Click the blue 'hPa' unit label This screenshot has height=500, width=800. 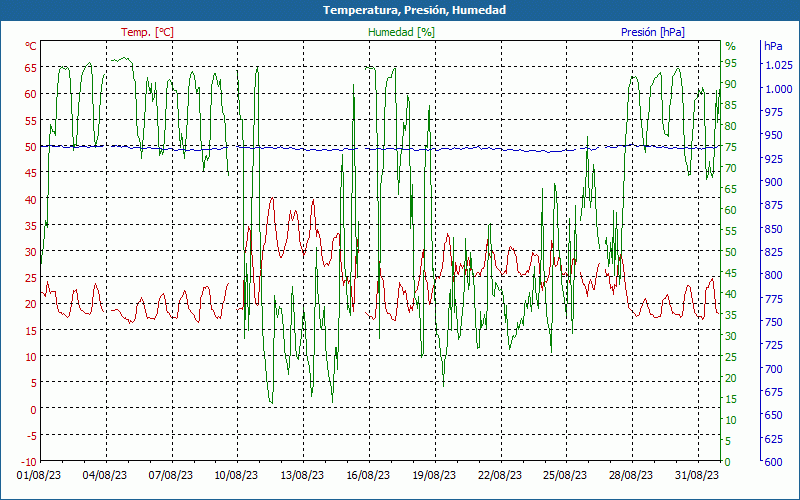(x=773, y=46)
